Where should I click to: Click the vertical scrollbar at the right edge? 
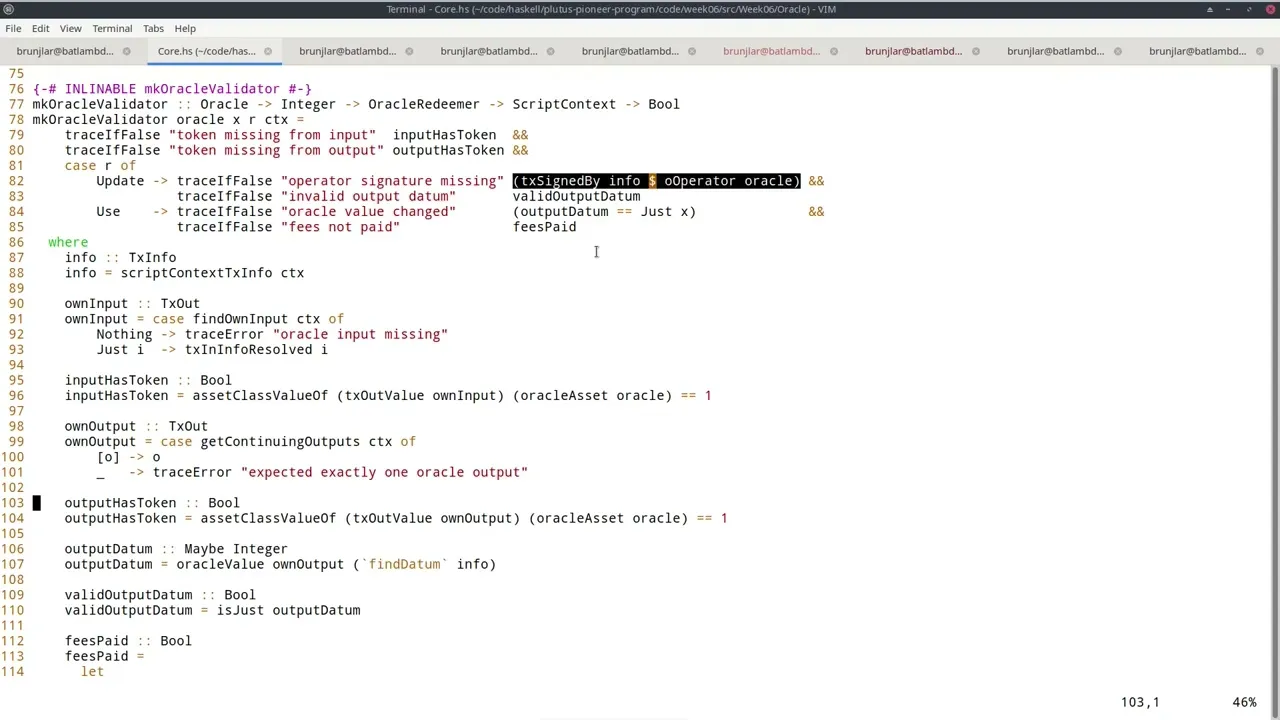[x=1274, y=300]
